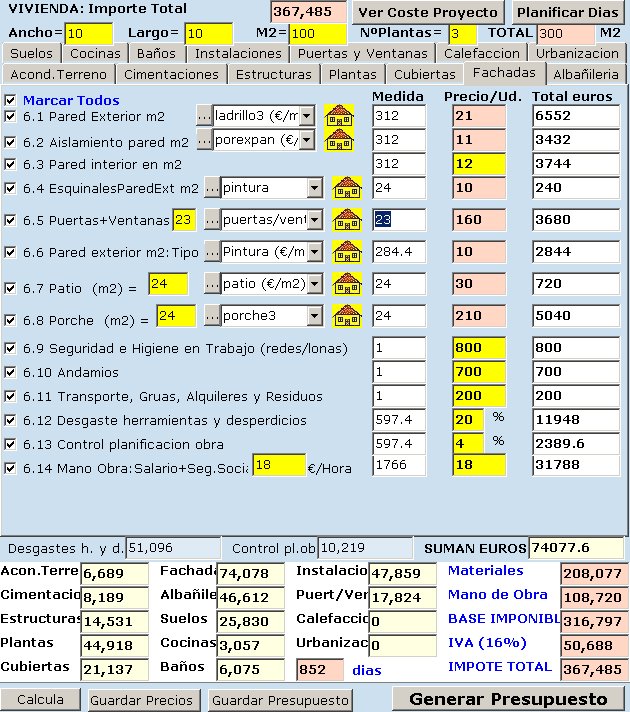630x712 pixels.
Task: Open the ... browse button for 6.8 Porche
Action: 212,316
